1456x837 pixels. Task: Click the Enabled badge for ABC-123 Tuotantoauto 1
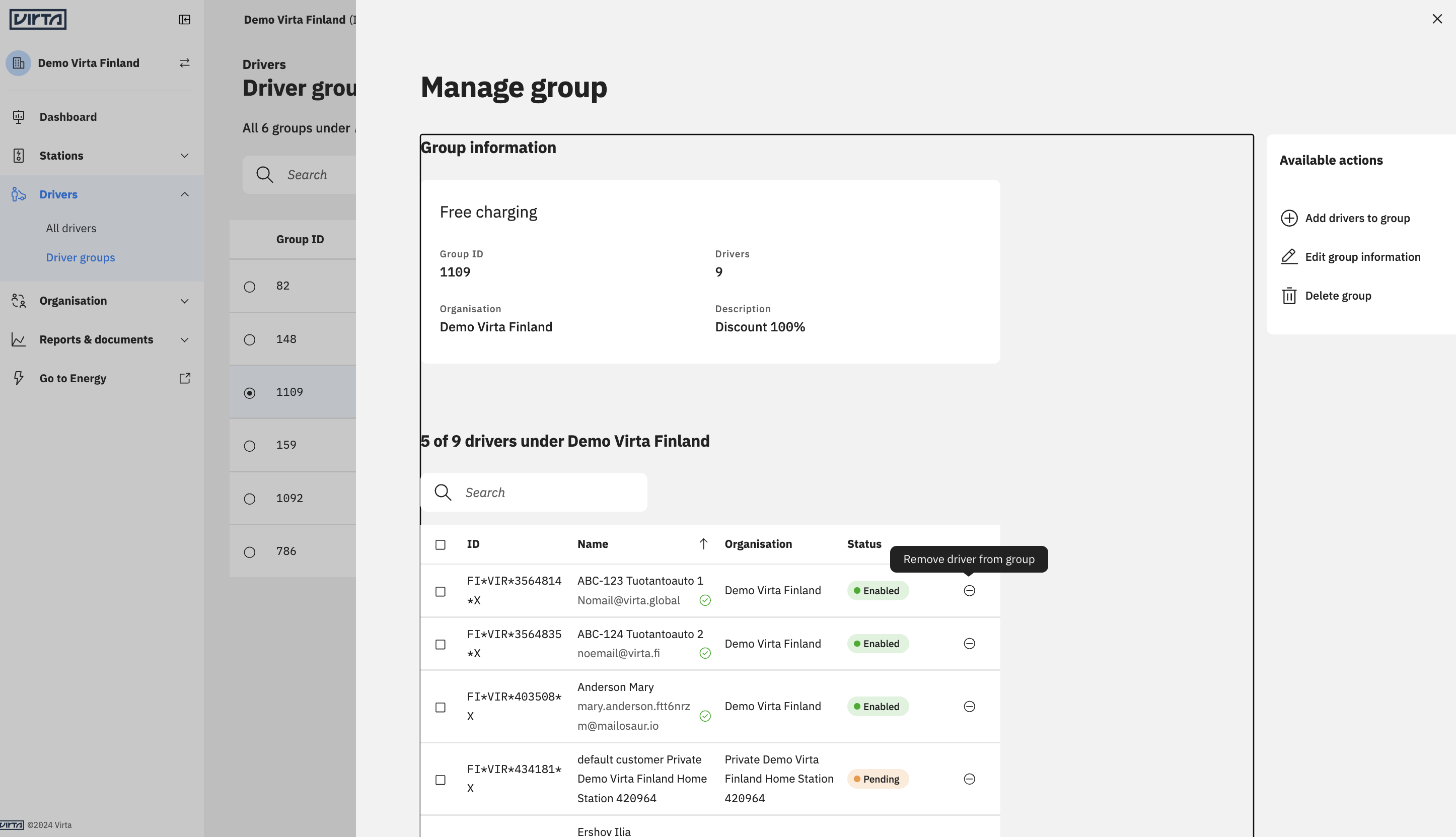878,590
